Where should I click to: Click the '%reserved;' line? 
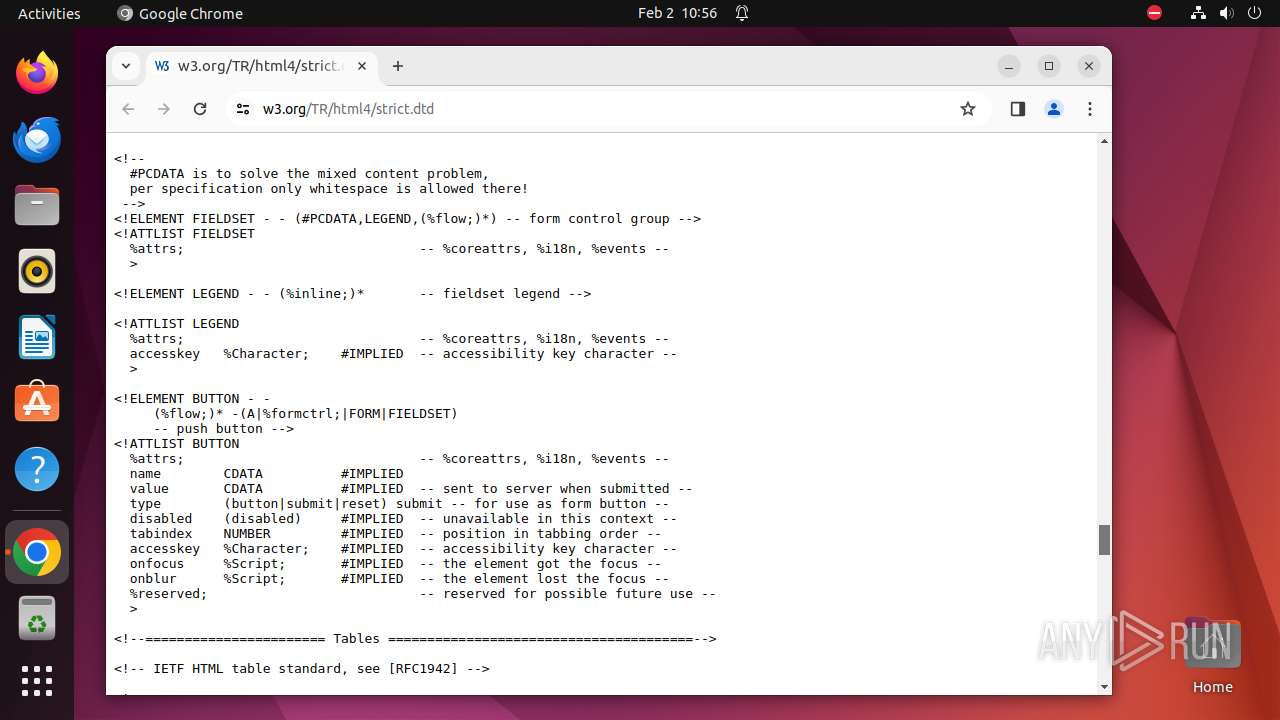pos(423,594)
